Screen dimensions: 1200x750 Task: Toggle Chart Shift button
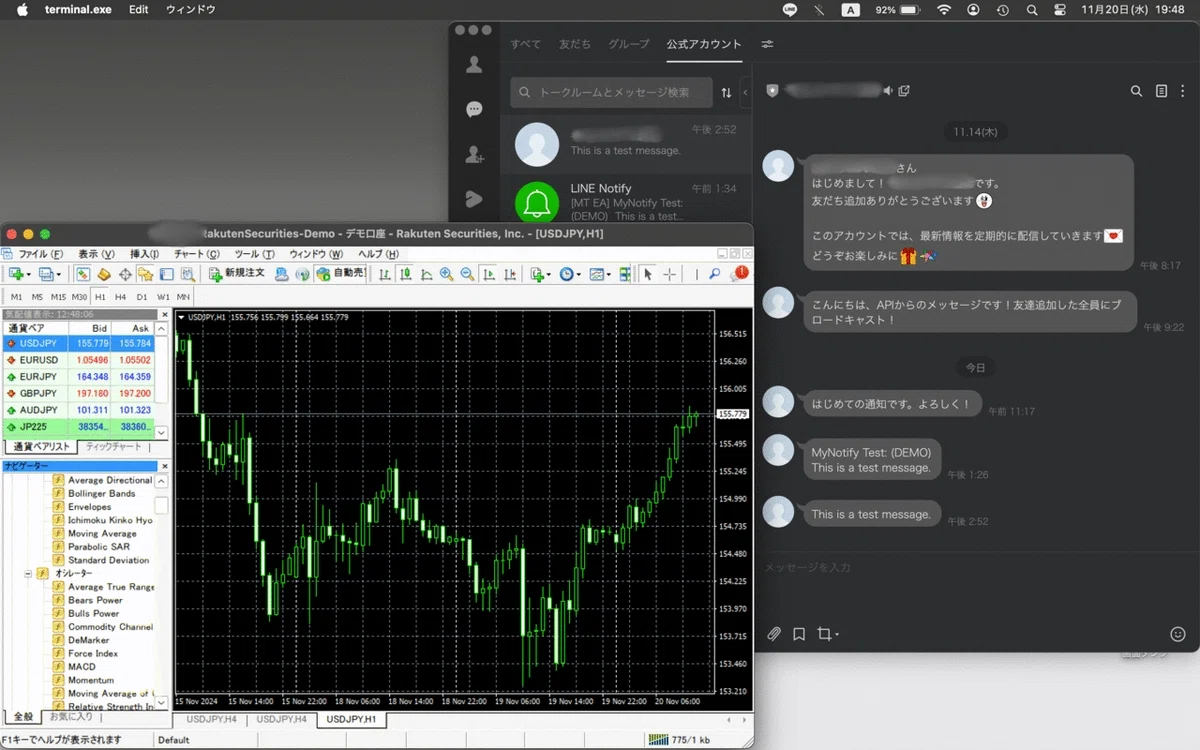(510, 274)
